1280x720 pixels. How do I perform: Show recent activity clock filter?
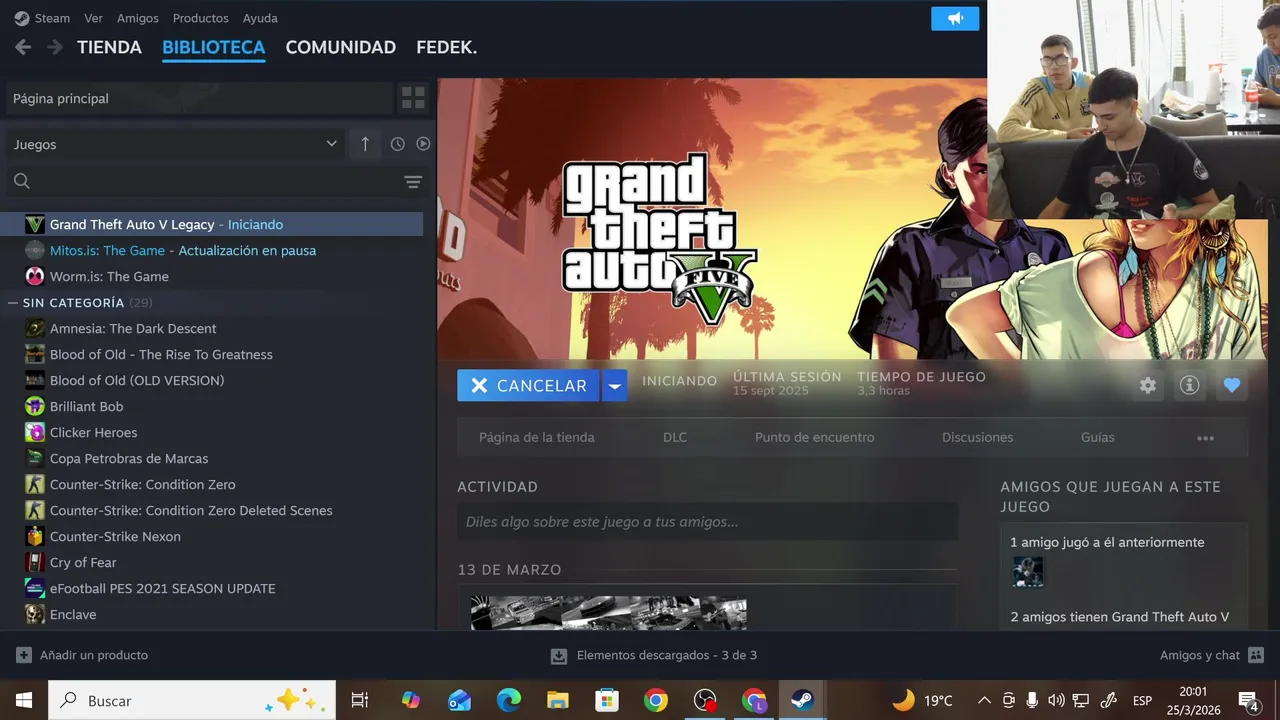(398, 144)
